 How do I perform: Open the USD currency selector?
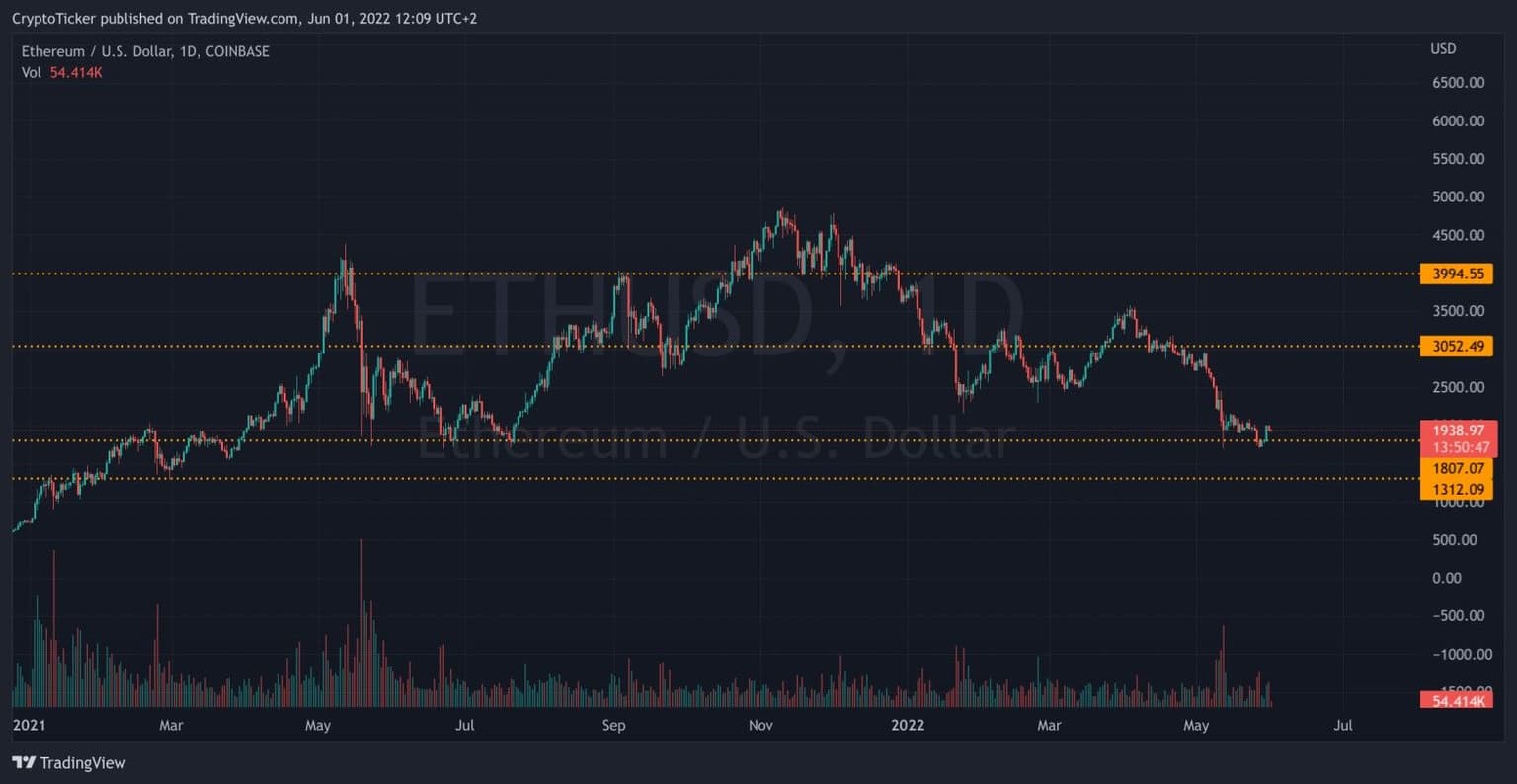[x=1442, y=48]
